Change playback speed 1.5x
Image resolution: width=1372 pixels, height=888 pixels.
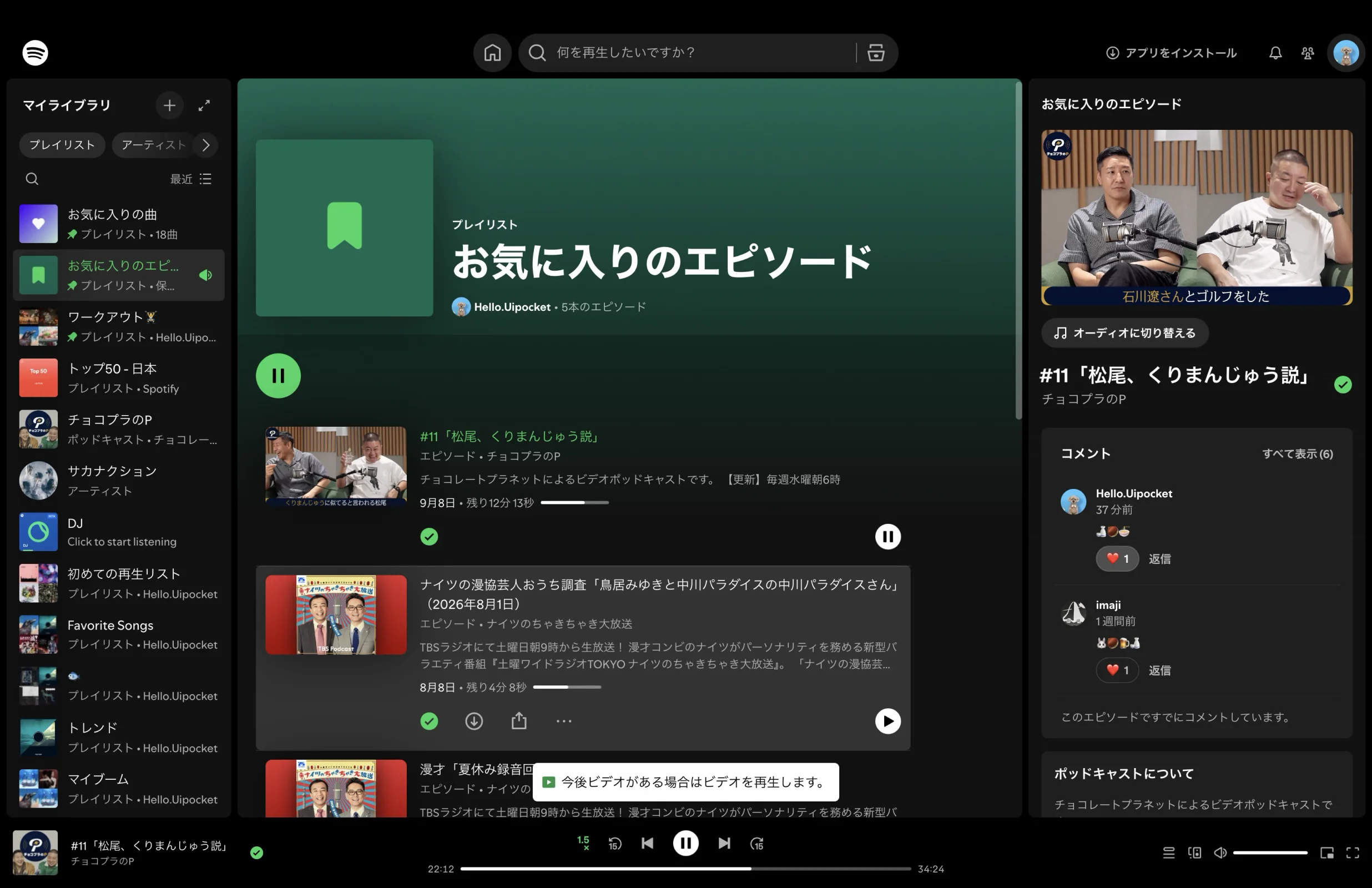(x=583, y=843)
